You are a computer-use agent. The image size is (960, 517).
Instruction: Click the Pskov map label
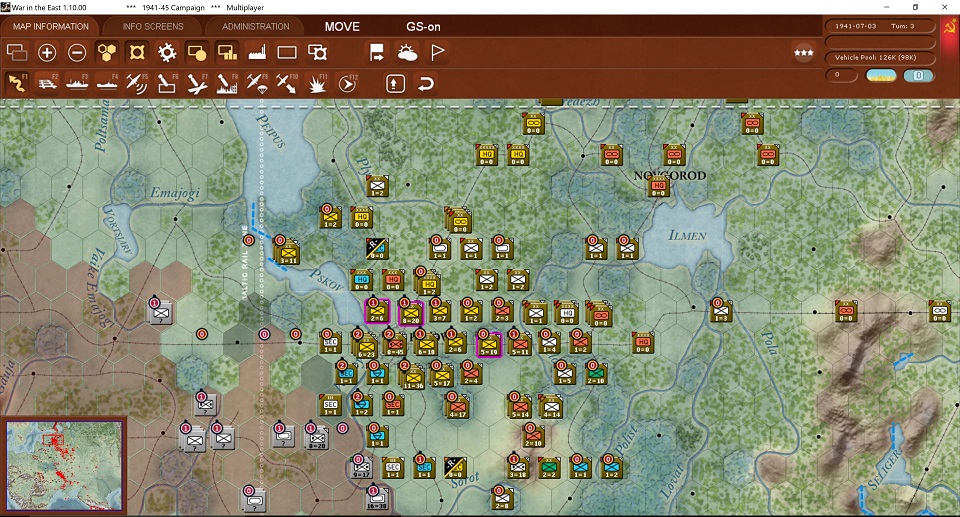[324, 281]
